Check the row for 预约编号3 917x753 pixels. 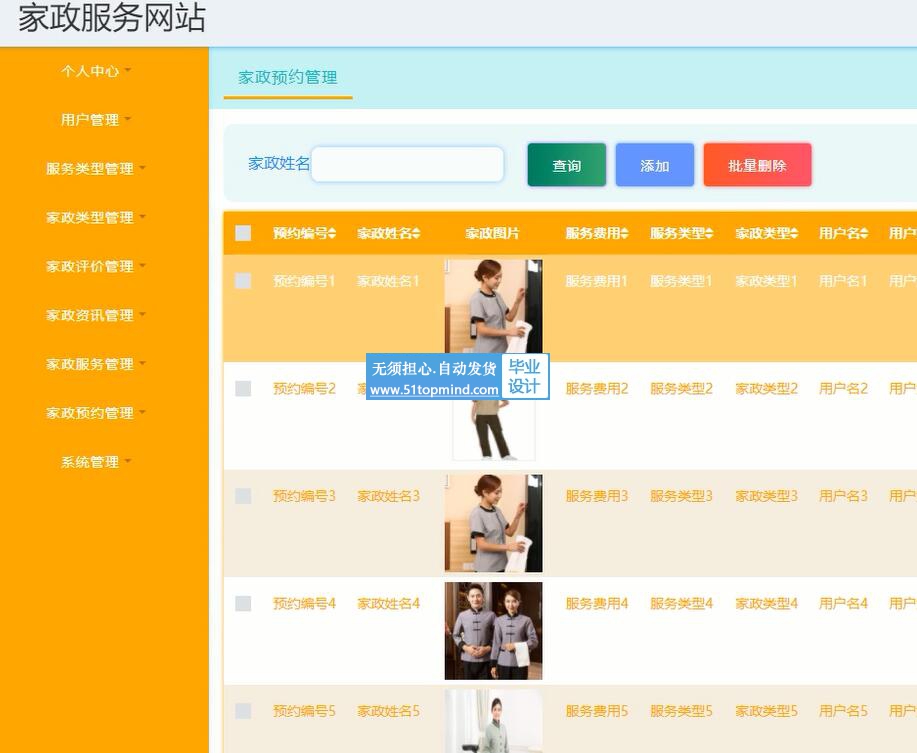pos(243,496)
